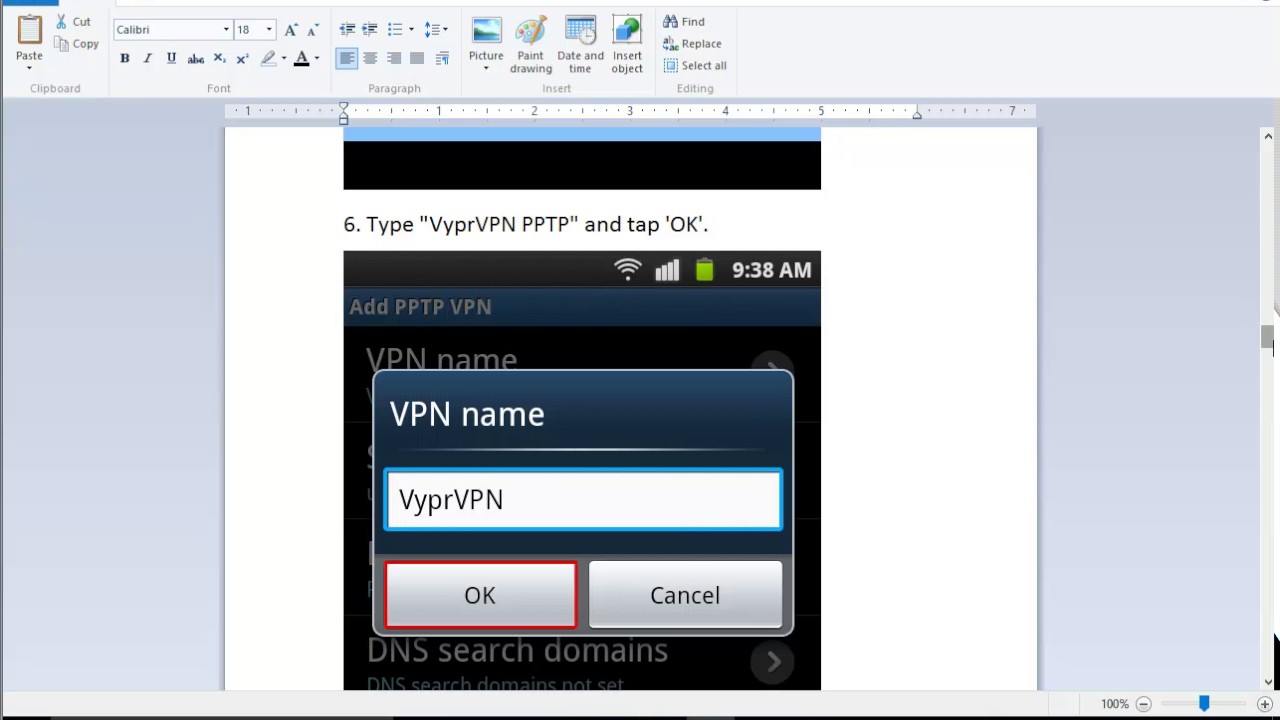Image resolution: width=1280 pixels, height=720 pixels.
Task: Apply font color with the A icon
Action: coord(301,59)
